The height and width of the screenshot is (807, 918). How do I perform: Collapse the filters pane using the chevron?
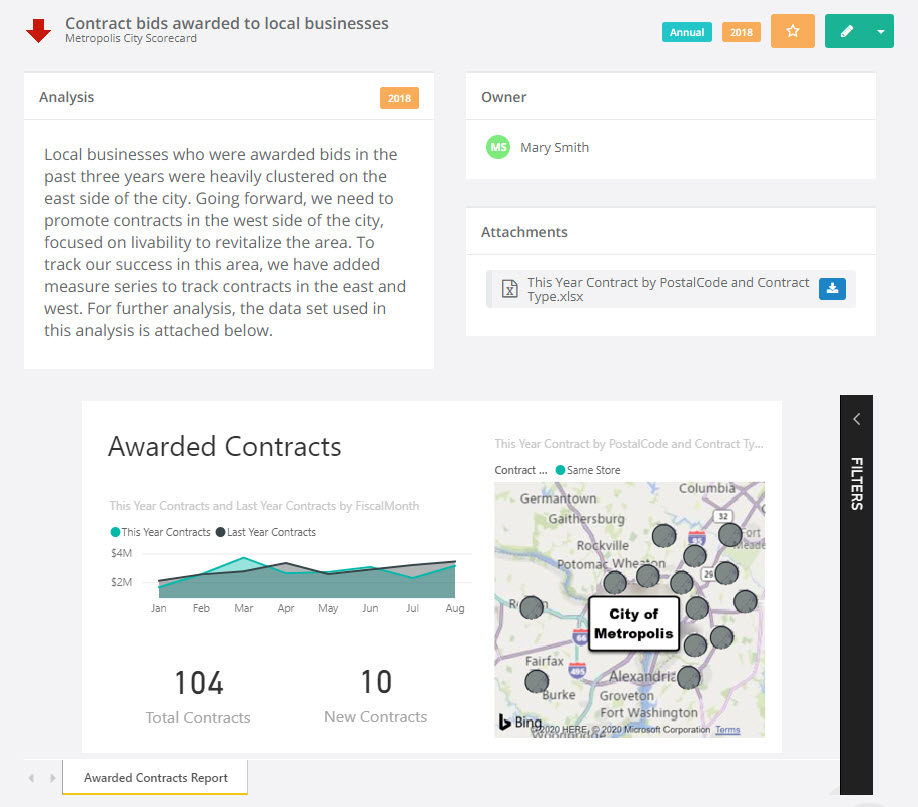point(856,419)
